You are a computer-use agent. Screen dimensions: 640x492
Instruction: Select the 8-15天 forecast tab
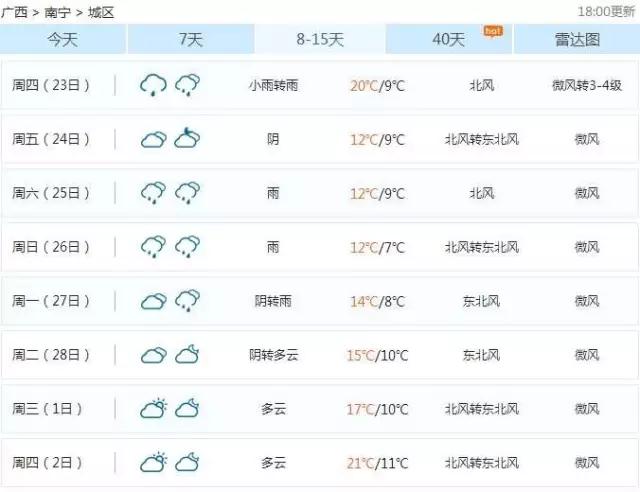320,40
